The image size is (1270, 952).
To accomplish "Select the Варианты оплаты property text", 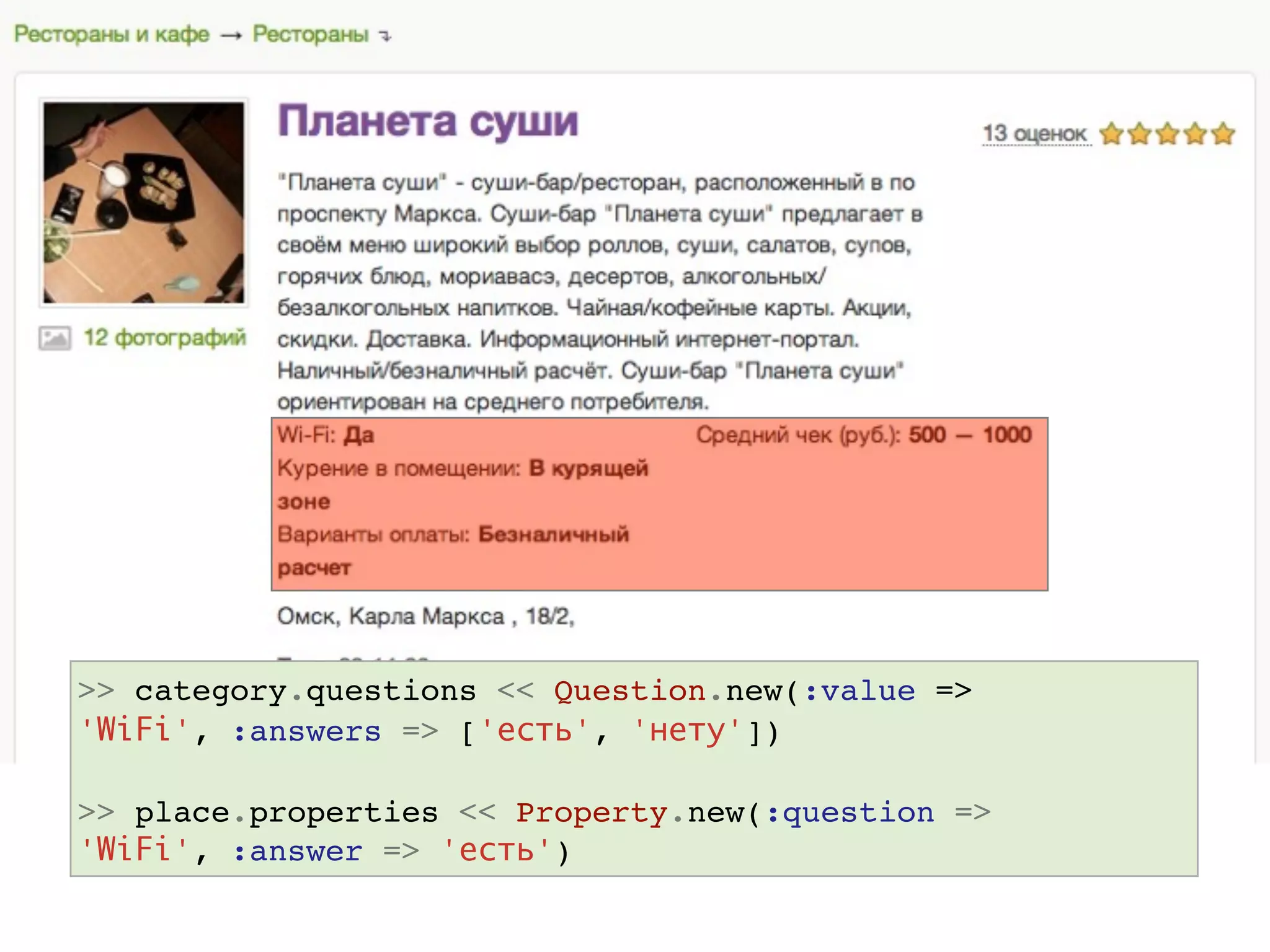I will [x=453, y=550].
